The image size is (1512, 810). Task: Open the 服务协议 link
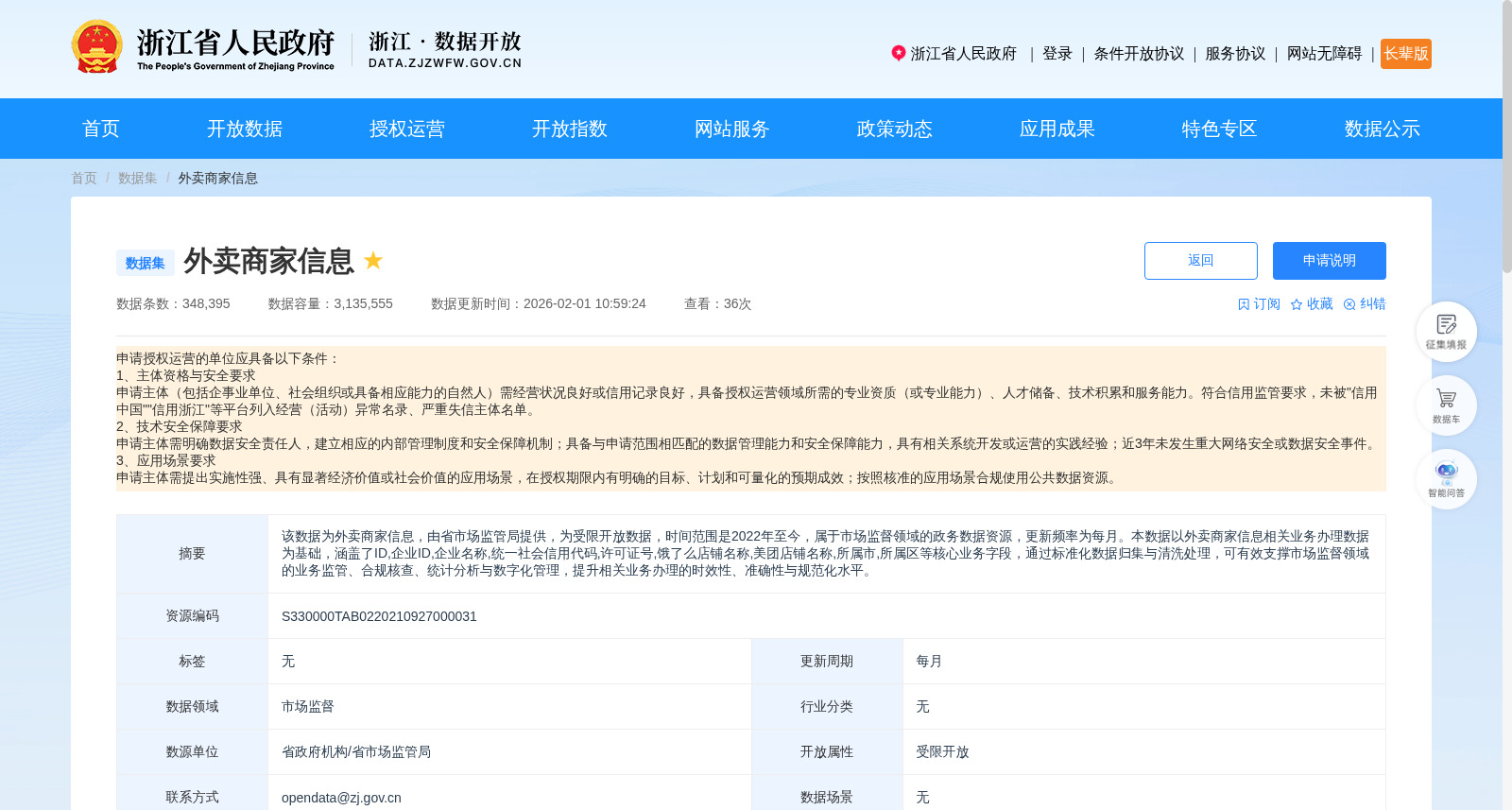point(1235,54)
